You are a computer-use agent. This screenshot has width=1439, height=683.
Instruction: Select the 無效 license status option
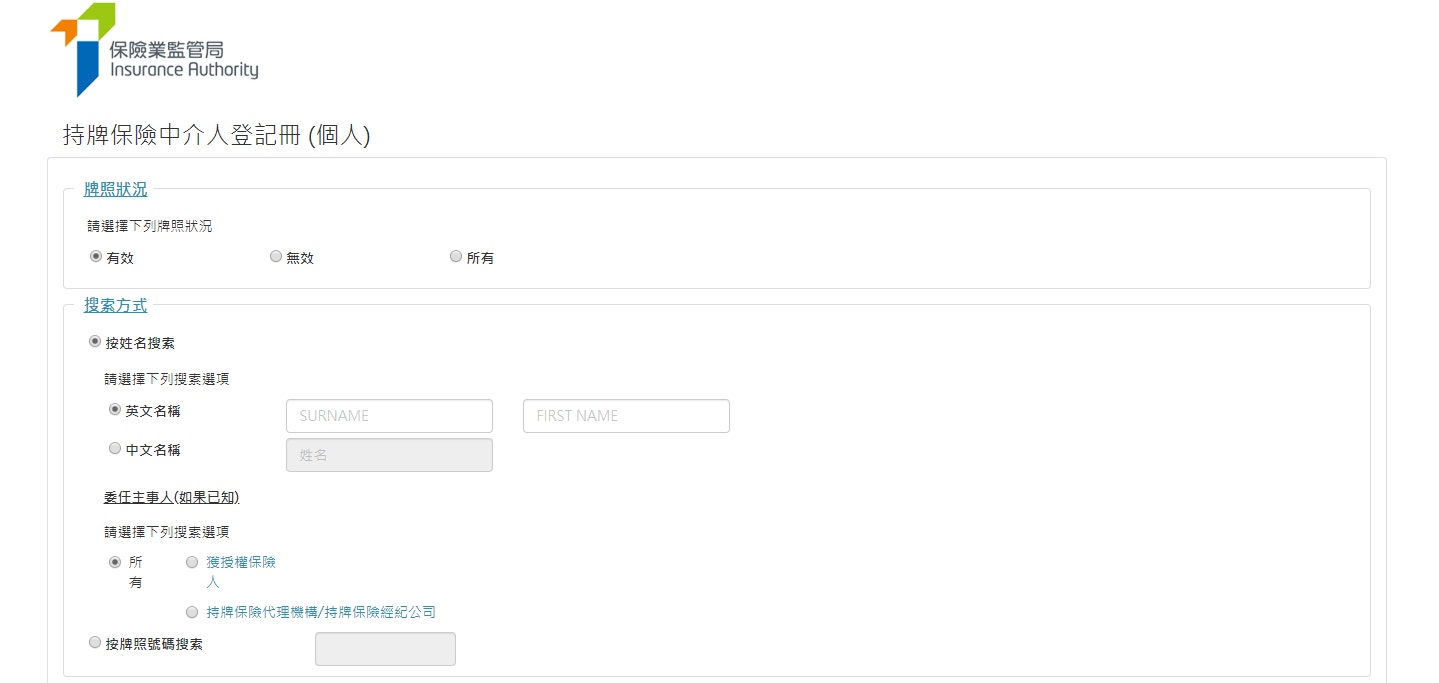tap(276, 255)
